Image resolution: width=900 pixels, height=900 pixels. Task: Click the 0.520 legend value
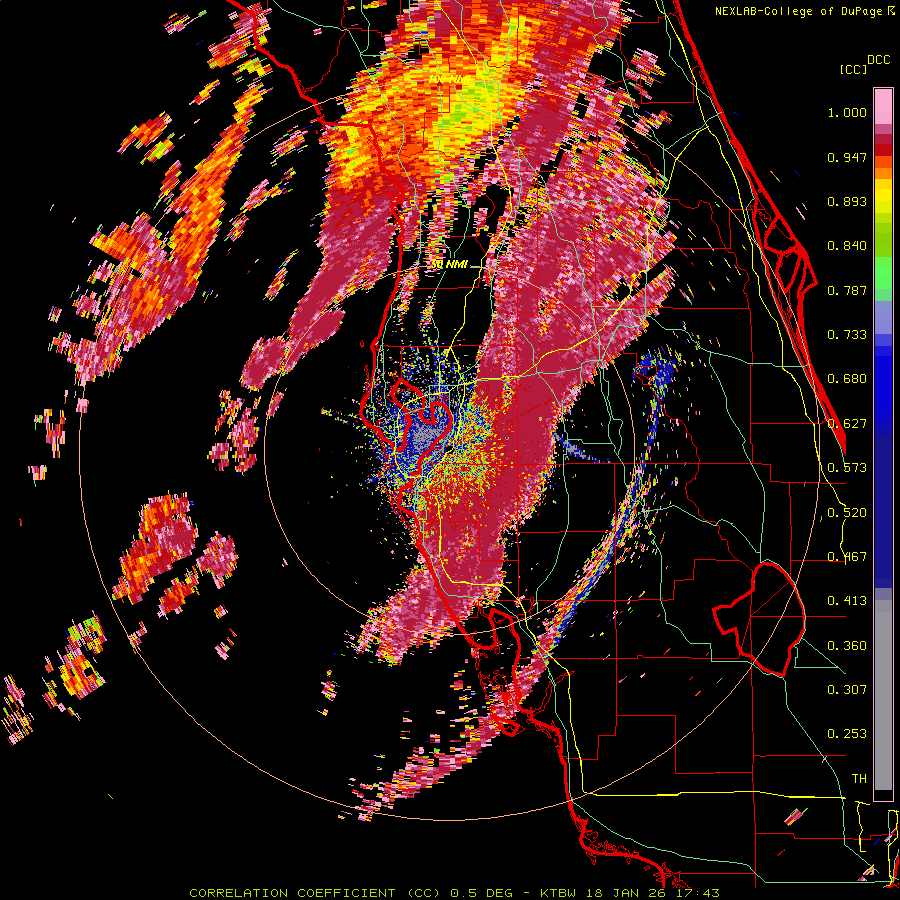tap(847, 513)
